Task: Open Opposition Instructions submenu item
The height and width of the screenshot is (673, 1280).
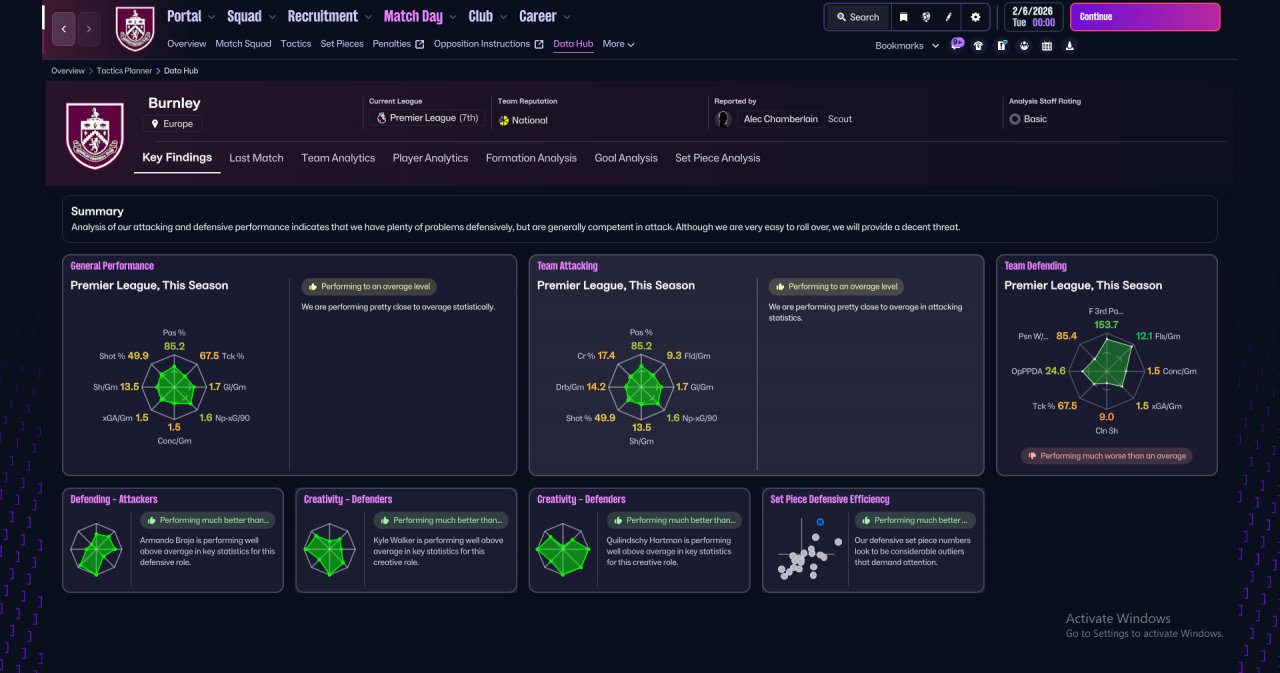Action: (489, 44)
